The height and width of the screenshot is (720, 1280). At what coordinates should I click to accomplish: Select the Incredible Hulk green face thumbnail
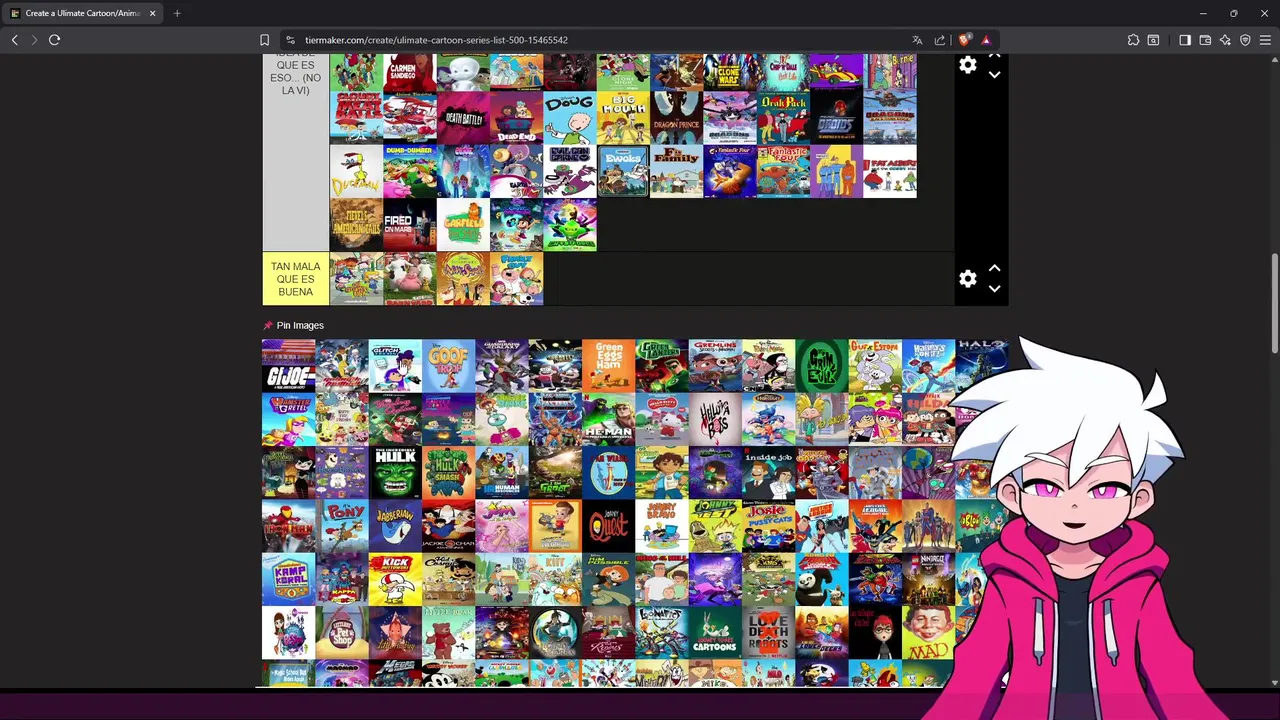click(x=395, y=472)
